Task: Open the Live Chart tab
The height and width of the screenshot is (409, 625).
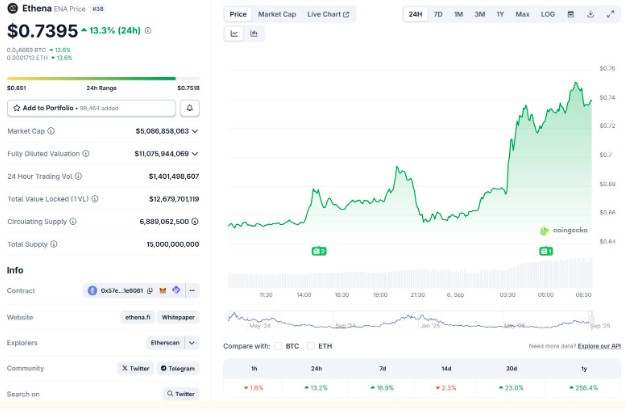Action: [x=328, y=14]
